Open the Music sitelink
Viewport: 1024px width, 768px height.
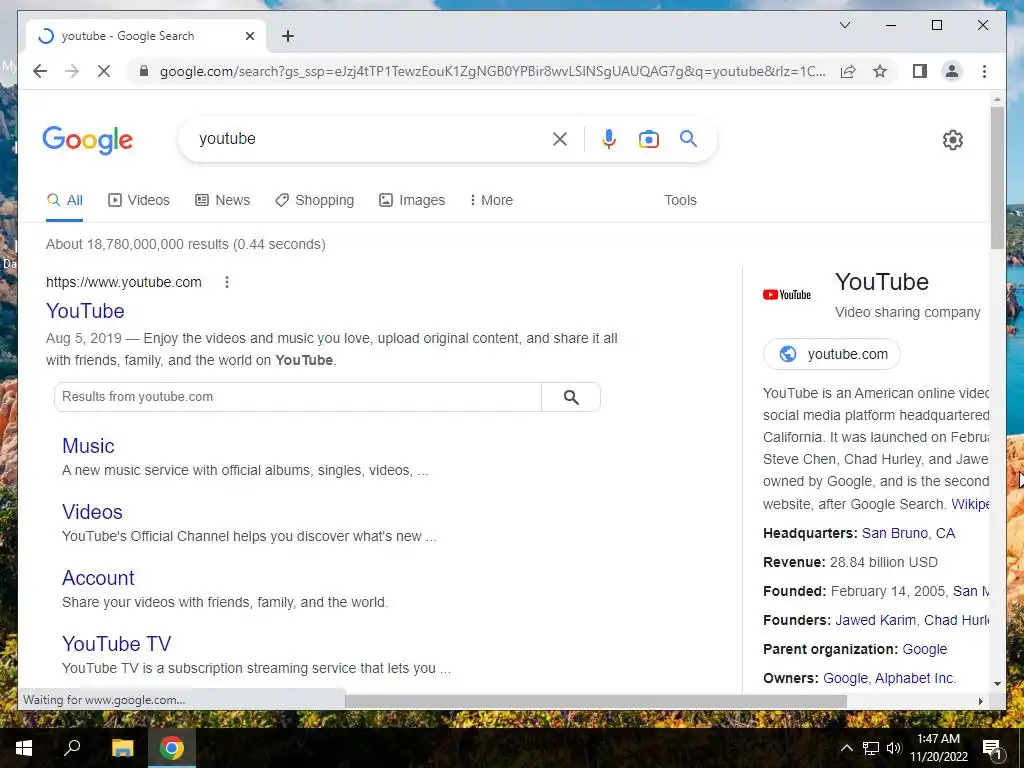(88, 446)
